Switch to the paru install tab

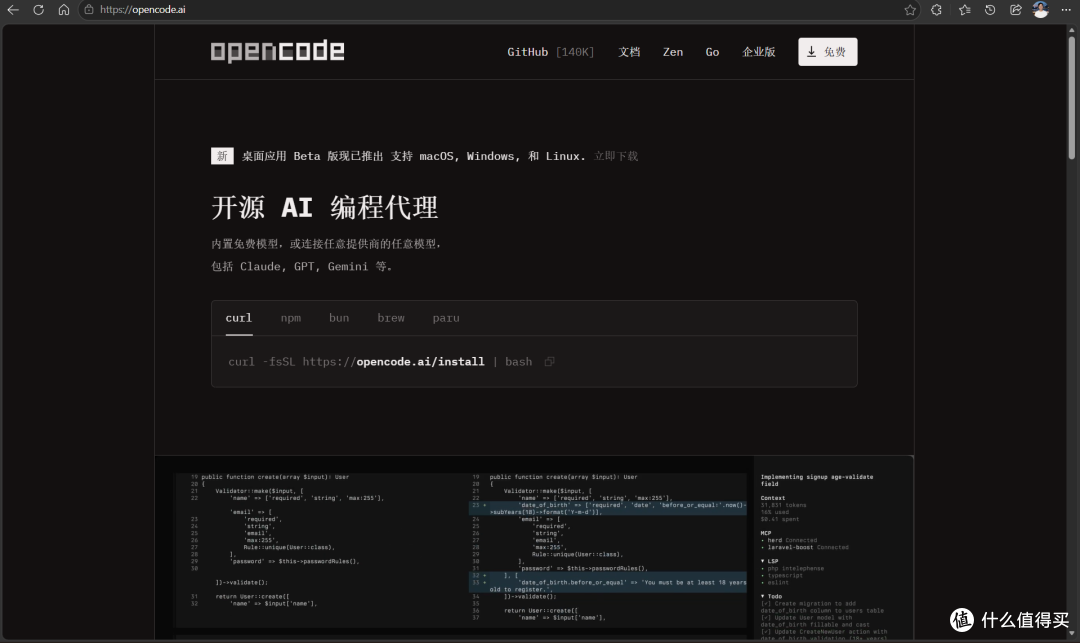446,318
